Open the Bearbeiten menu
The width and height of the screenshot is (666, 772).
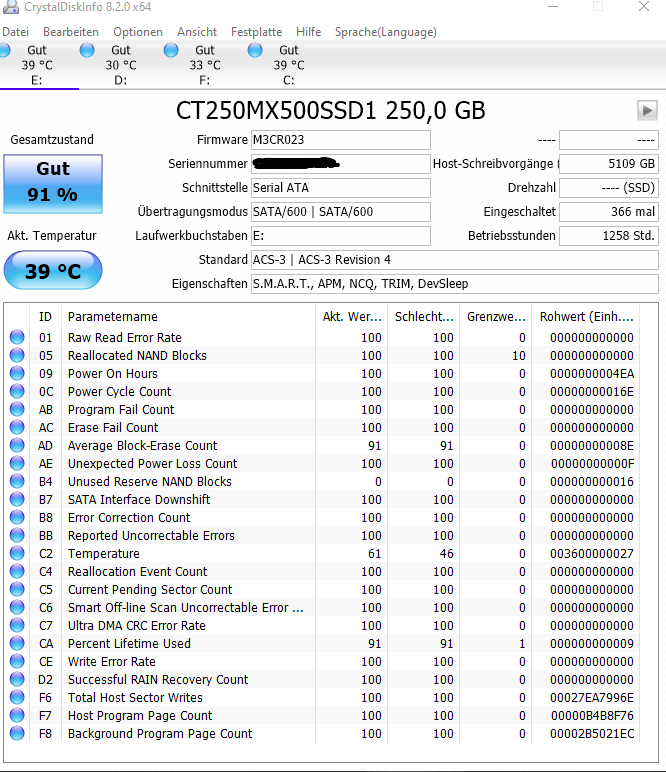pos(71,32)
